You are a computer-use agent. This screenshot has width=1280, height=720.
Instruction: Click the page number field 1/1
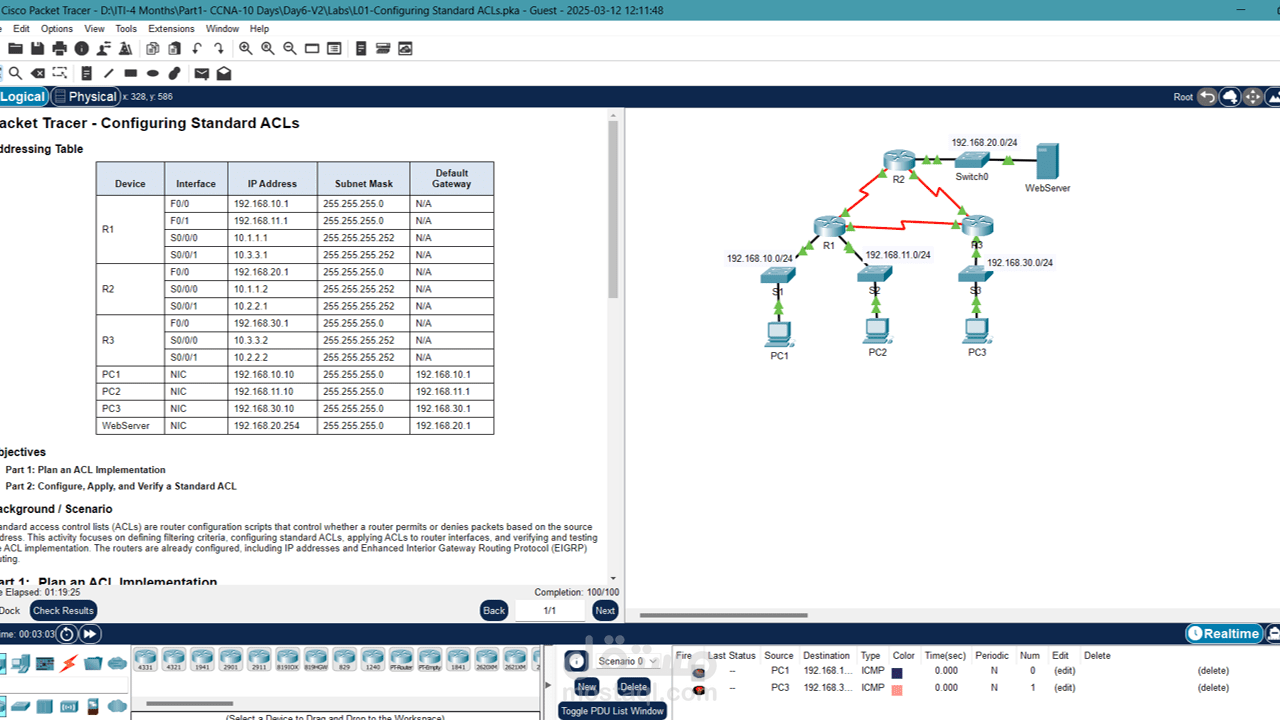(550, 610)
